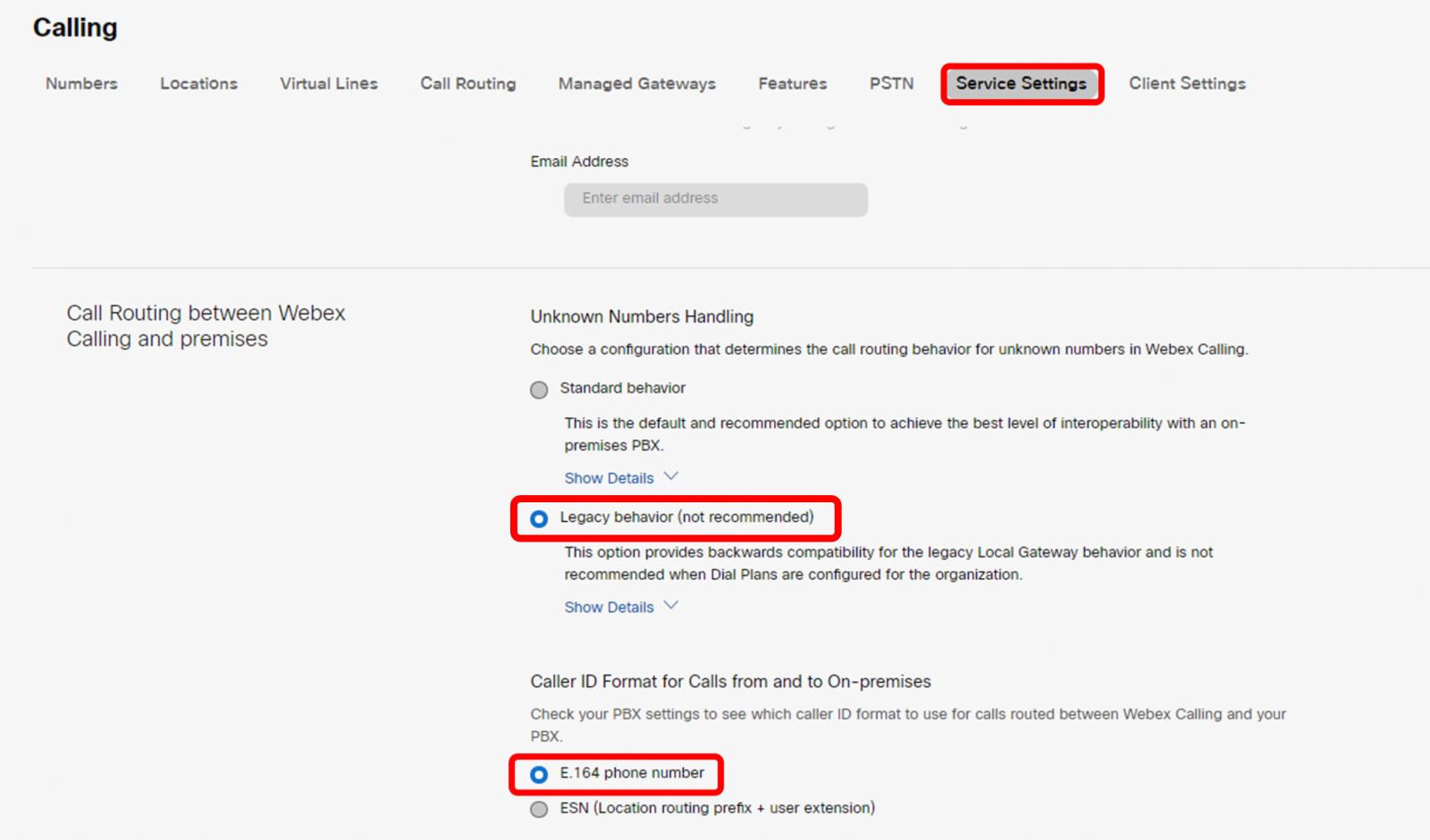This screenshot has height=840, width=1430.
Task: Expand the chevron under Standard behavior
Action: (x=671, y=477)
